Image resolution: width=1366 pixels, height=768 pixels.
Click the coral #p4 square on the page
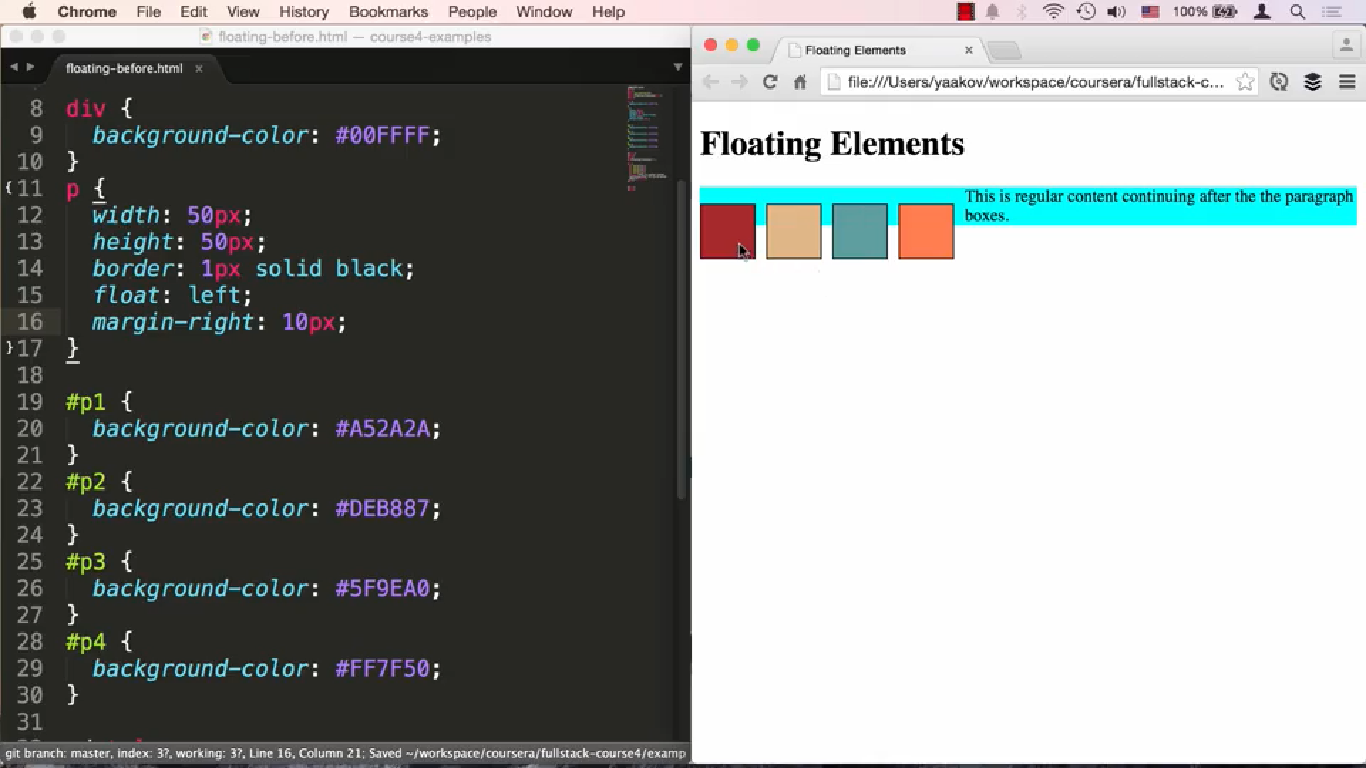(x=925, y=230)
